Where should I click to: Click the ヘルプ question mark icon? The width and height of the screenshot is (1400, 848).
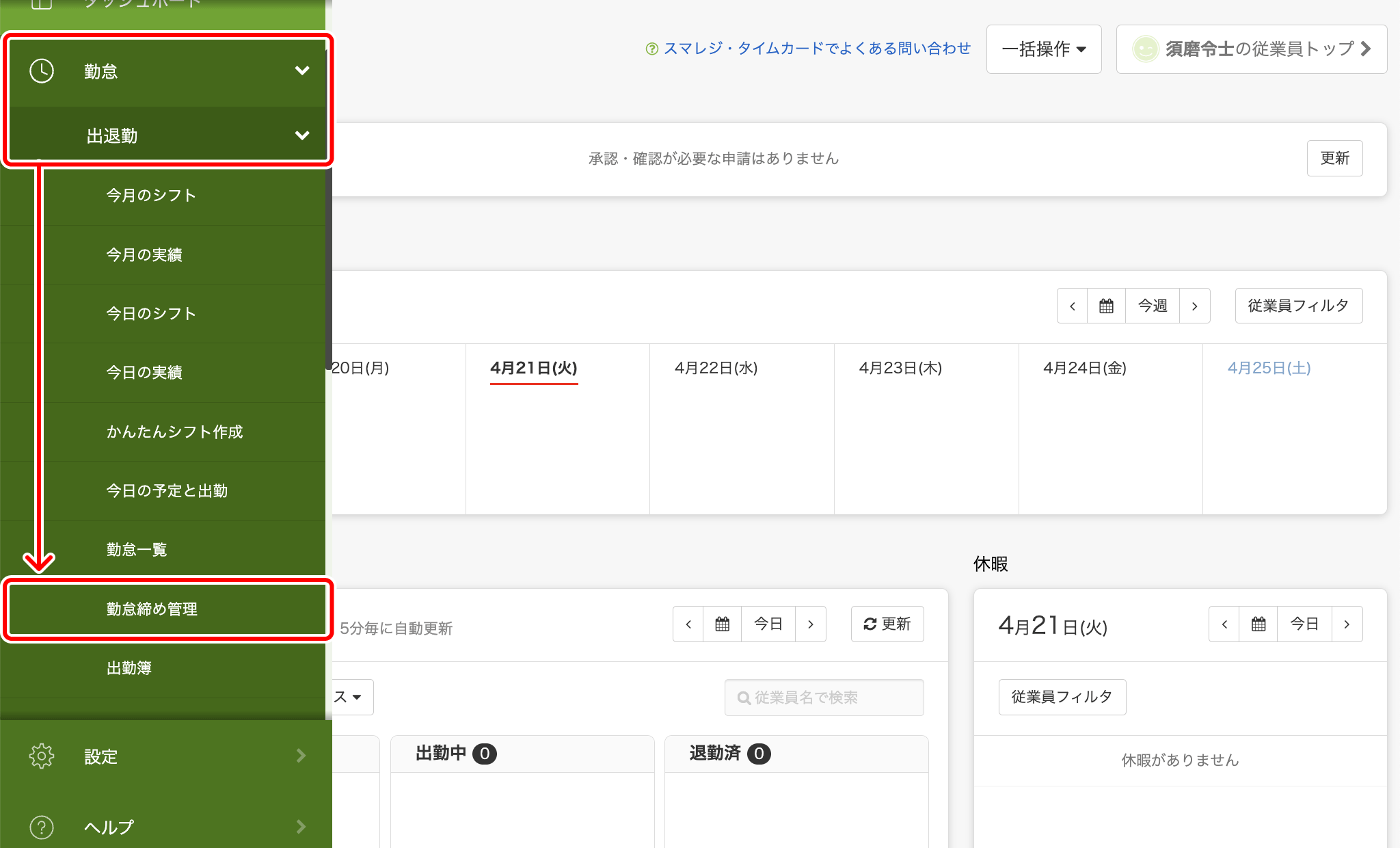(42, 827)
